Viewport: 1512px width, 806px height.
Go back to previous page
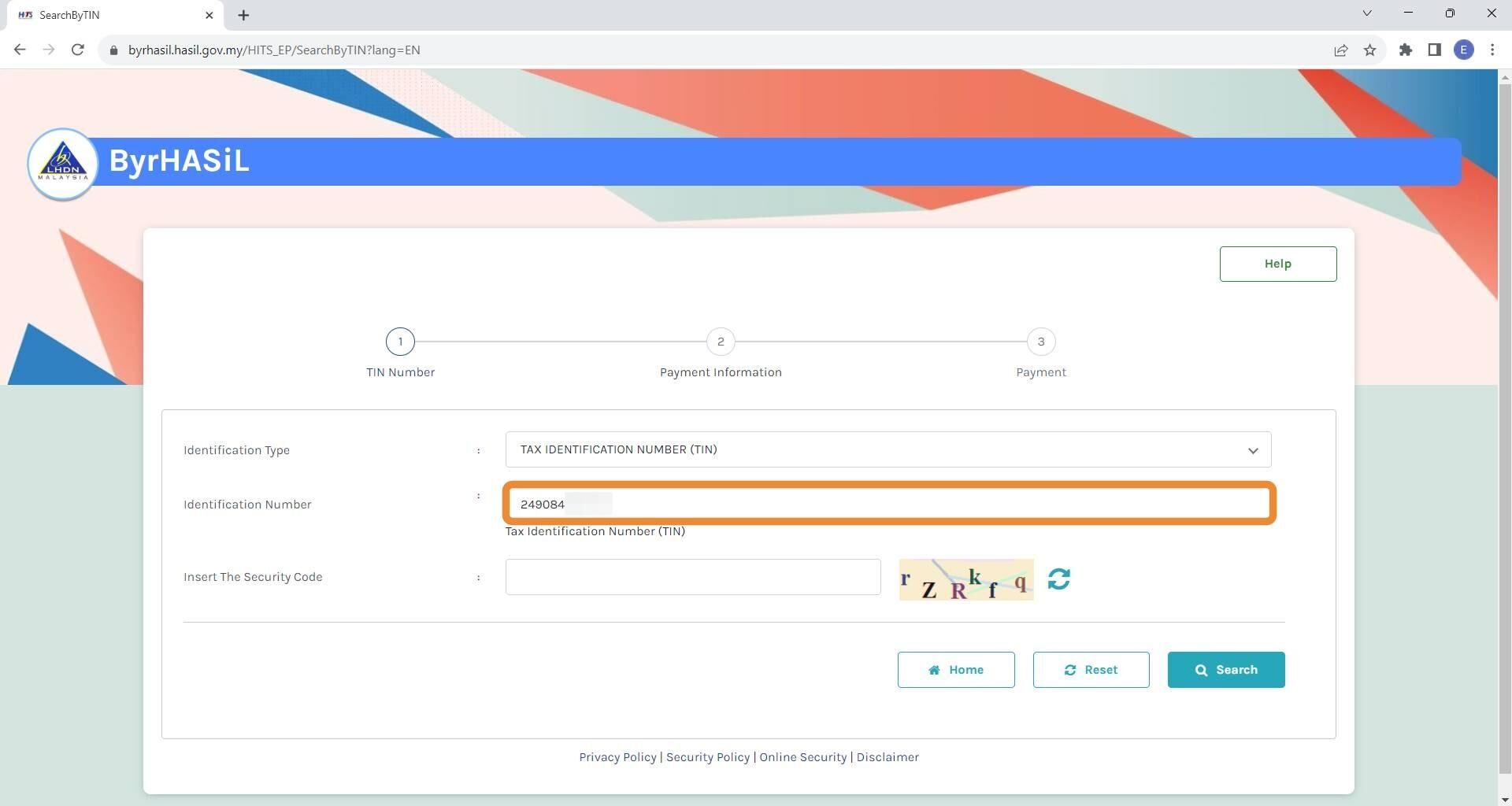pyautogui.click(x=20, y=50)
